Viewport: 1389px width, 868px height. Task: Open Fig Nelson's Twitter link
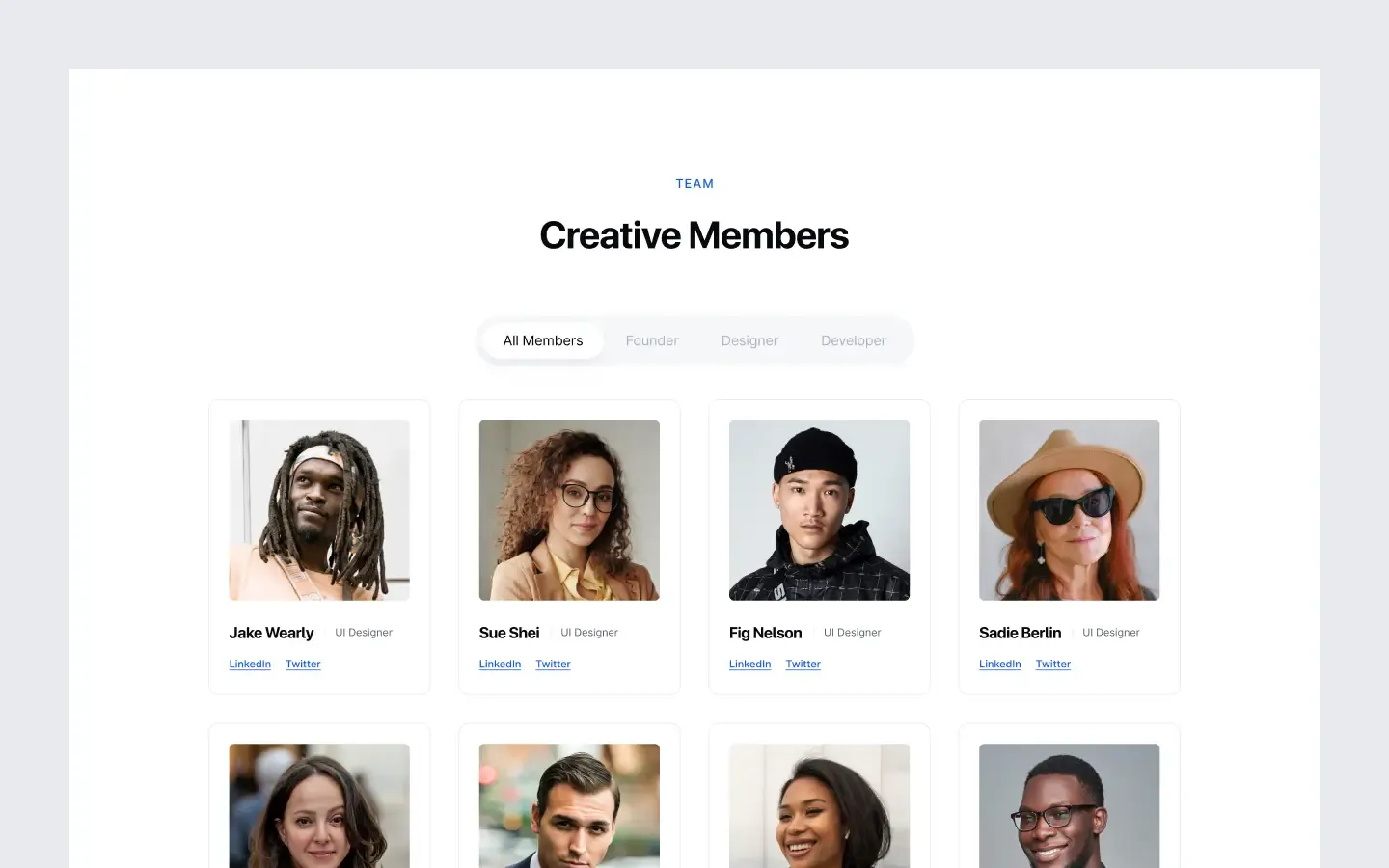(x=803, y=664)
